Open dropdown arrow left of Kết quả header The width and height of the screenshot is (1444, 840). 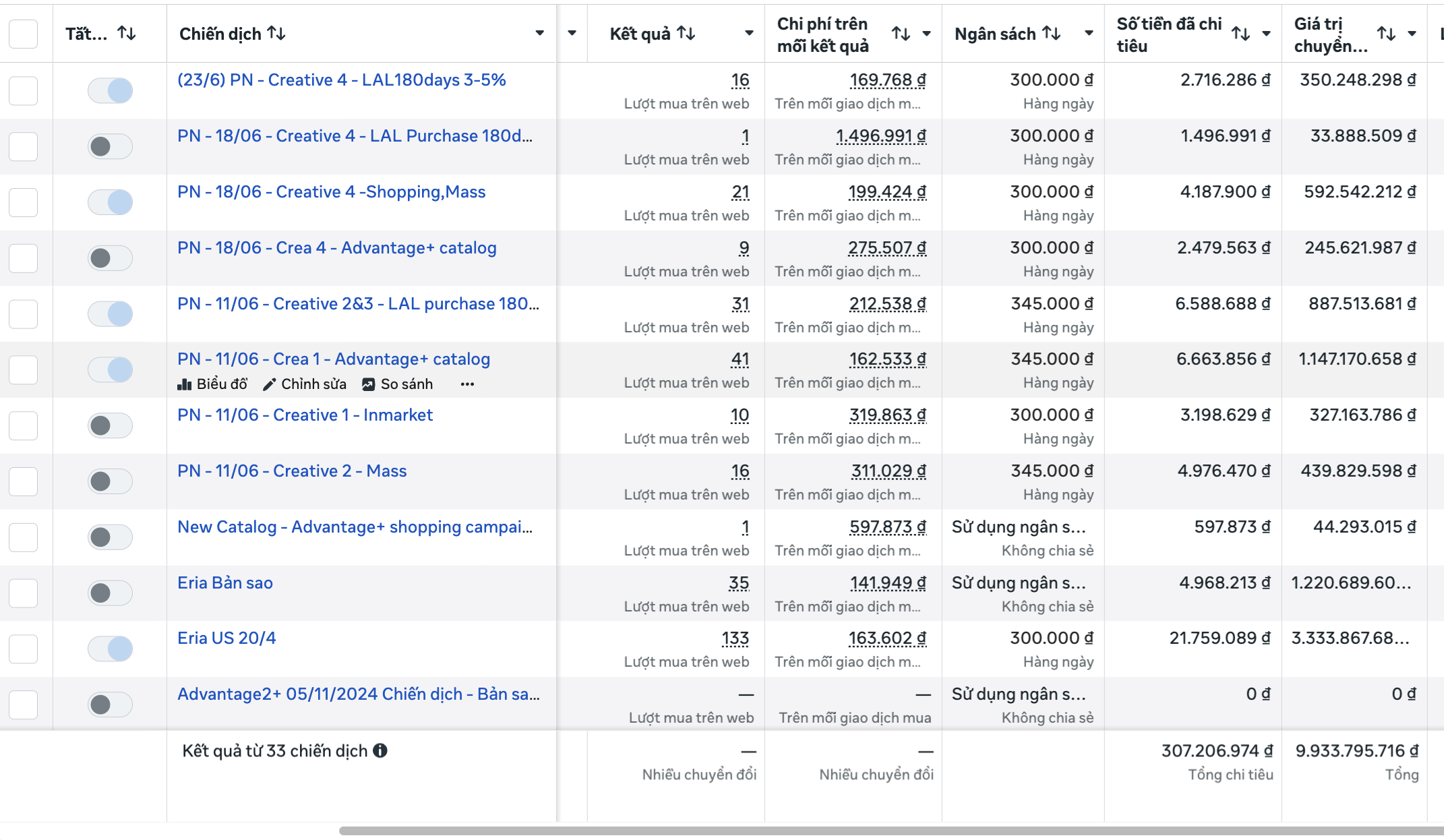(572, 33)
